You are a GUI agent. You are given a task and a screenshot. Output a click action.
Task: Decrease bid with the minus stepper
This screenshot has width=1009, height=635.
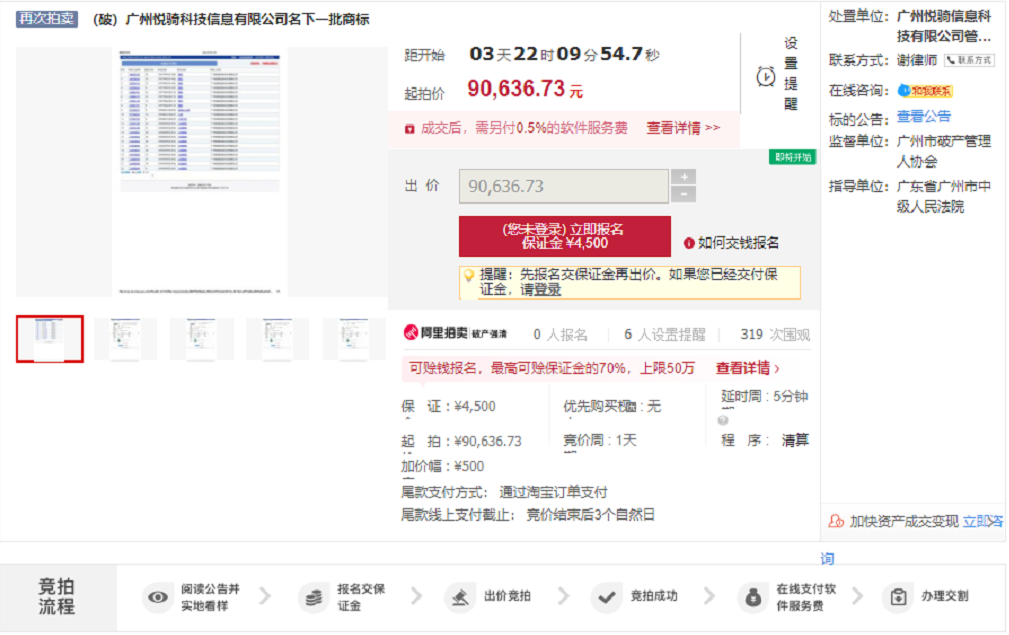point(684,194)
